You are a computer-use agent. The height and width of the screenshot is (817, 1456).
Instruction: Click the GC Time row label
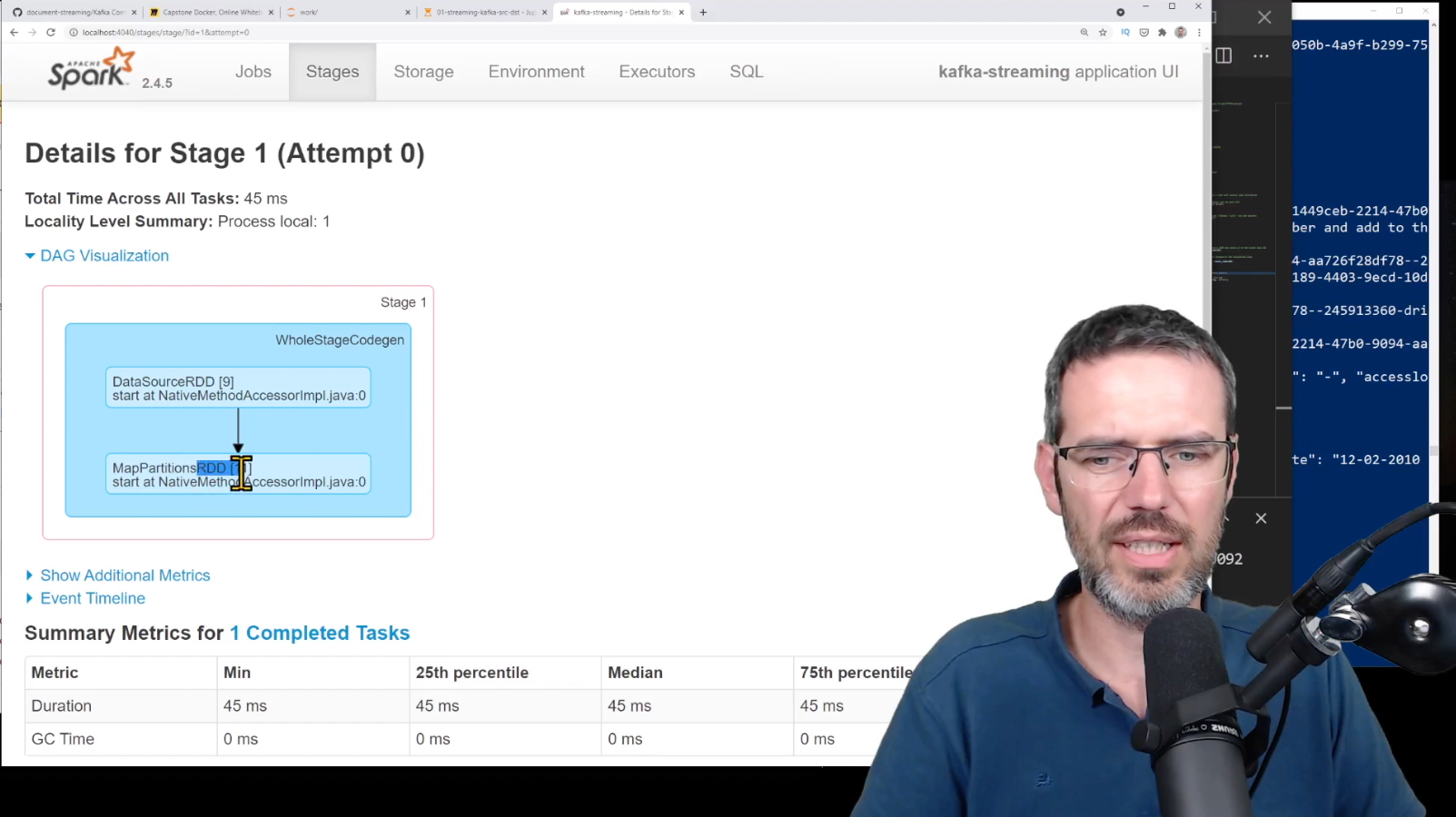click(x=63, y=739)
